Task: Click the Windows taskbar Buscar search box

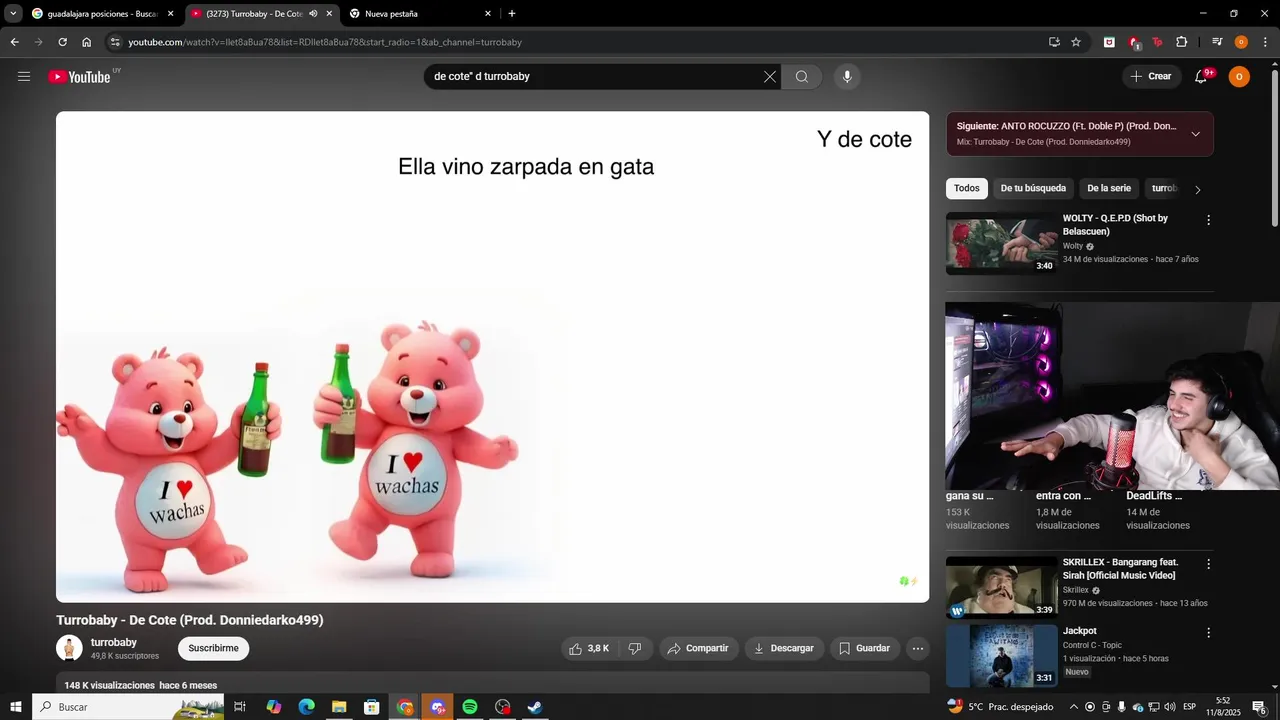Action: pyautogui.click(x=130, y=707)
